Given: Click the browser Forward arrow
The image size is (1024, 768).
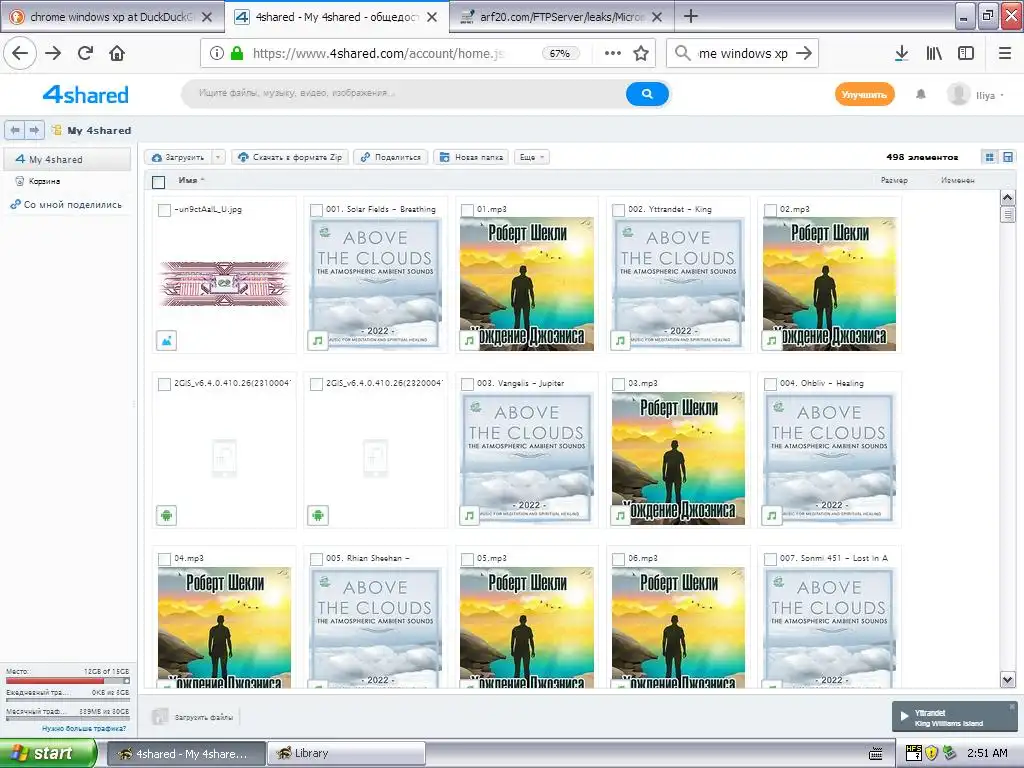Looking at the screenshot, I should 54,54.
